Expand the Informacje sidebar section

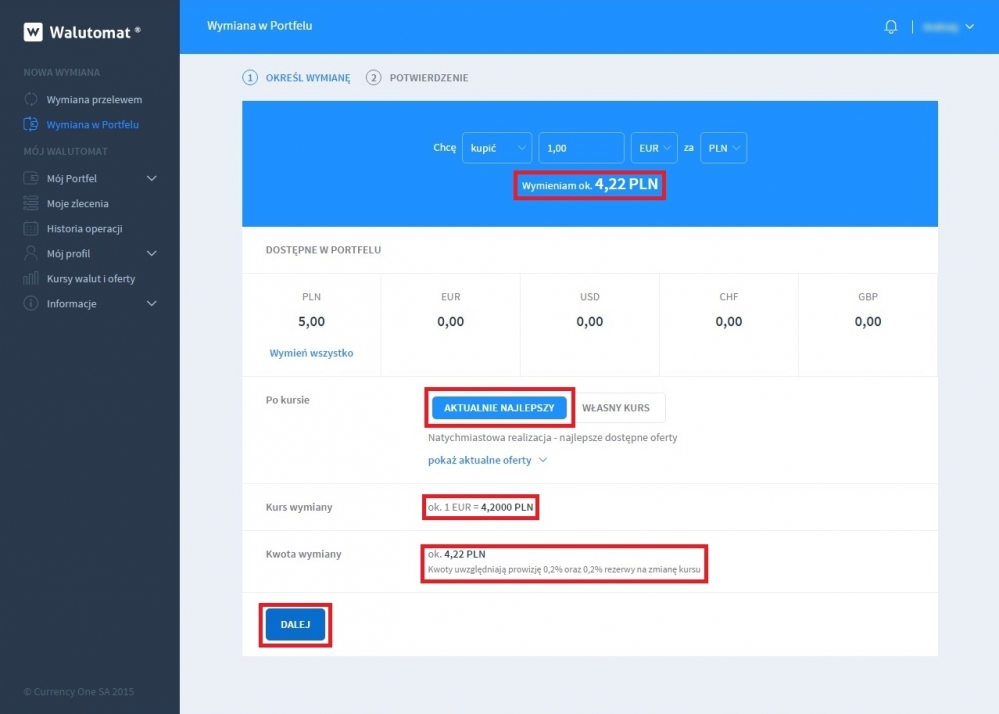pos(152,304)
